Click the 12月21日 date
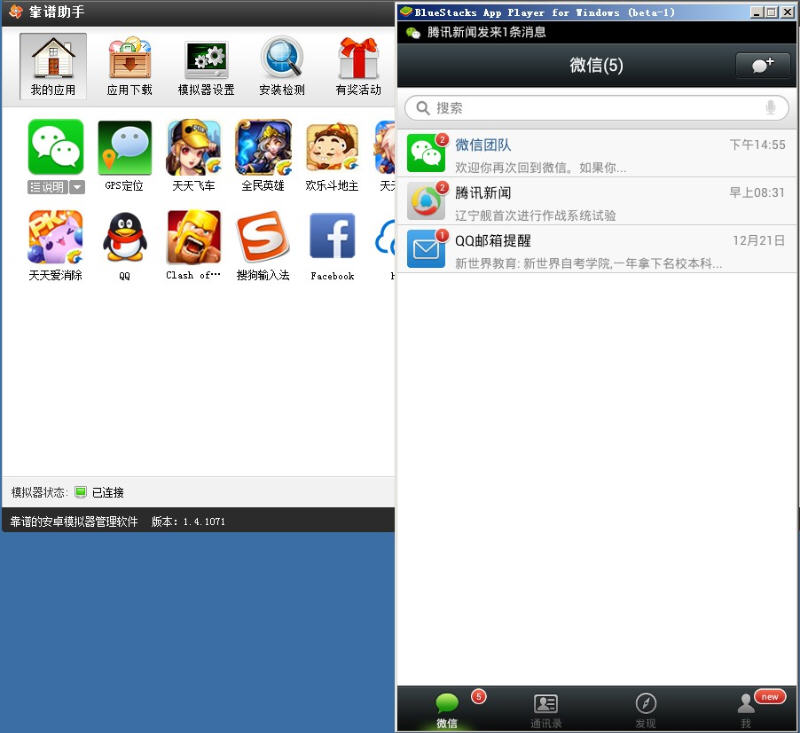Viewport: 800px width, 733px height. (759, 241)
